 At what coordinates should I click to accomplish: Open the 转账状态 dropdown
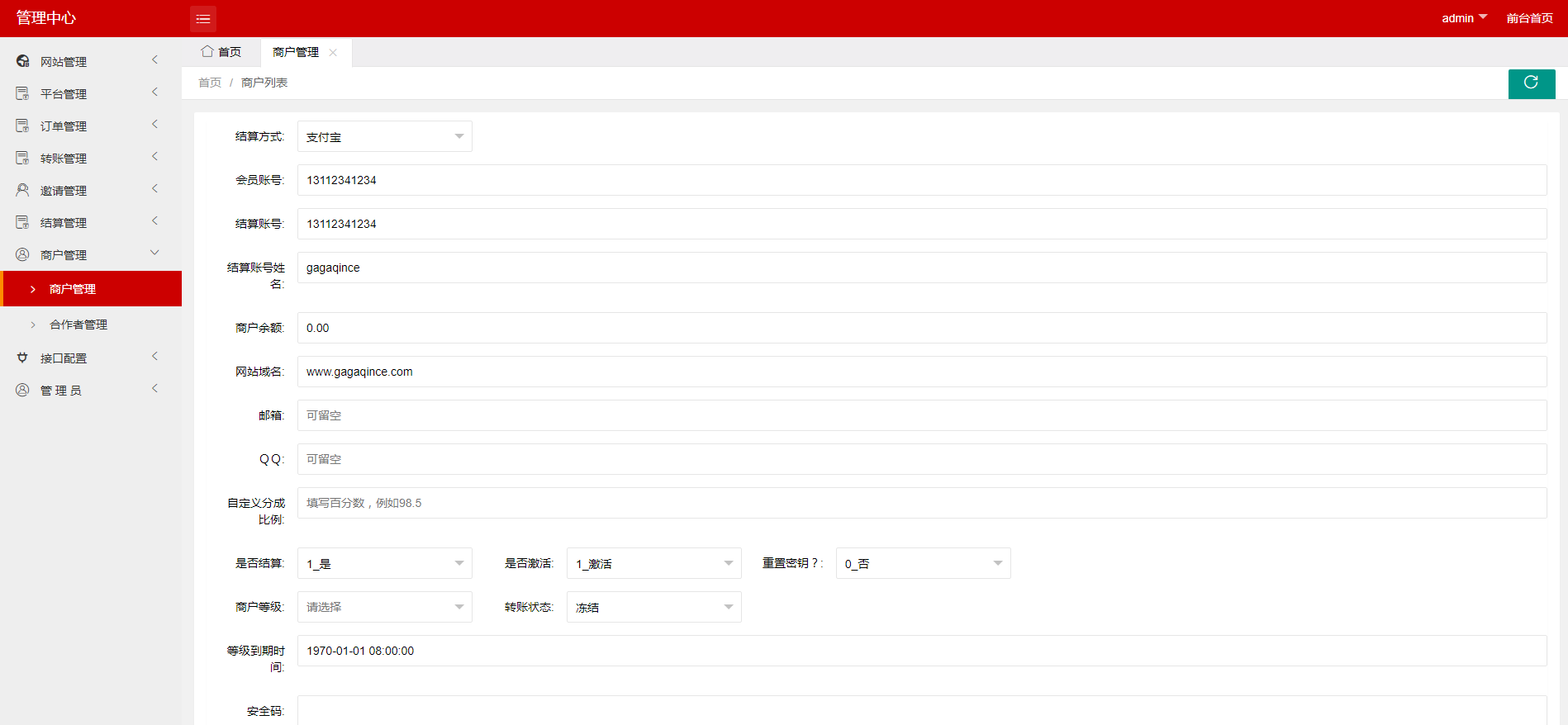pyautogui.click(x=653, y=607)
